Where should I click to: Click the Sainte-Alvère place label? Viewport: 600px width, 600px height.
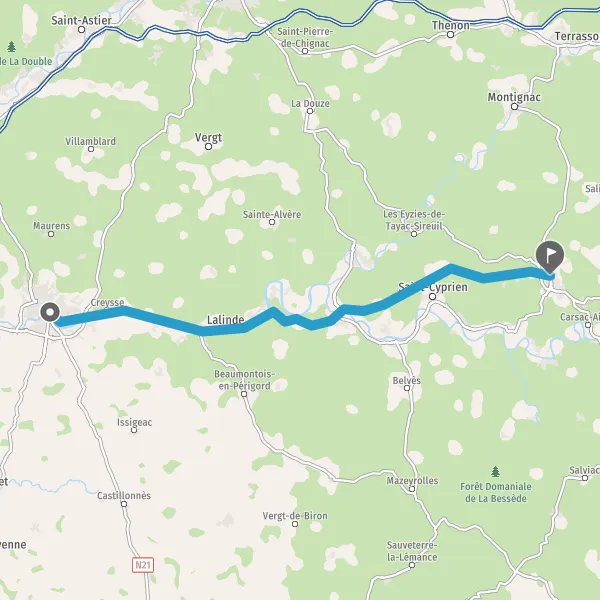click(x=272, y=214)
